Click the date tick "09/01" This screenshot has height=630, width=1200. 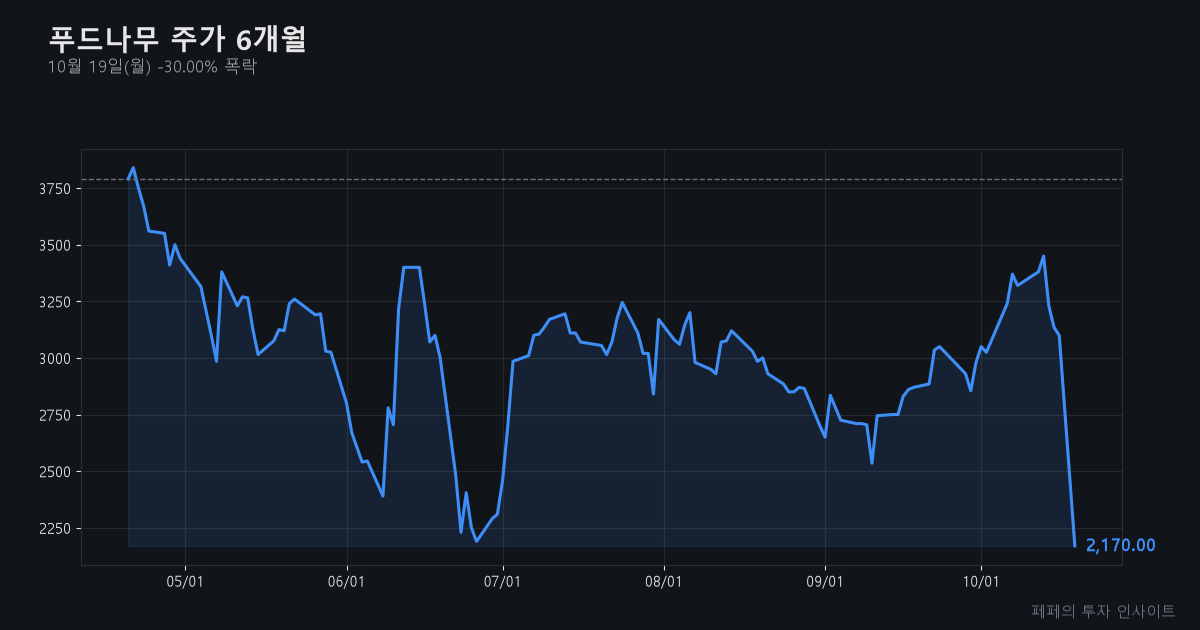[x=825, y=582]
